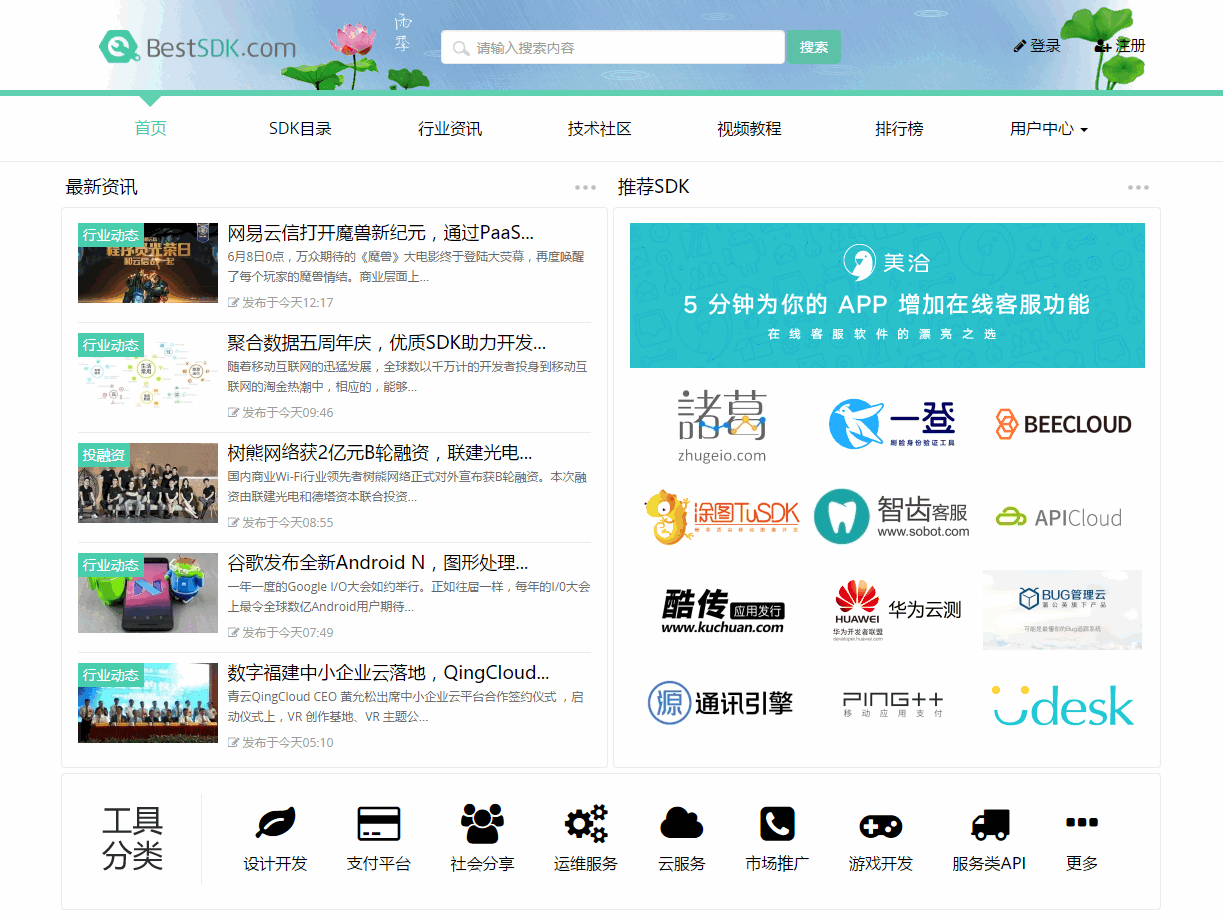Open the 技术社区 section
Image resolution: width=1223 pixels, height=917 pixels.
tap(599, 128)
